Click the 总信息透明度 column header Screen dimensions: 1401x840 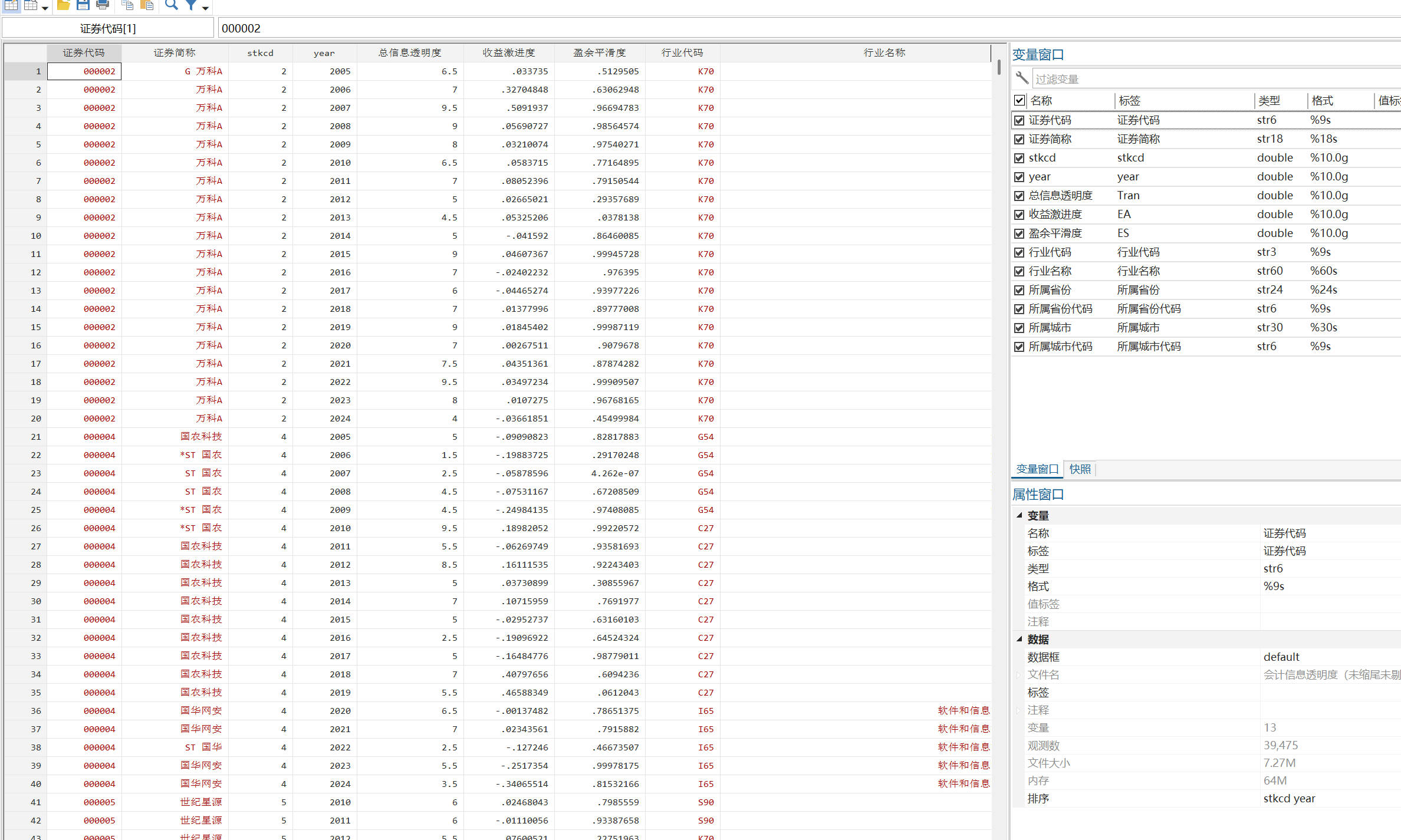coord(410,53)
